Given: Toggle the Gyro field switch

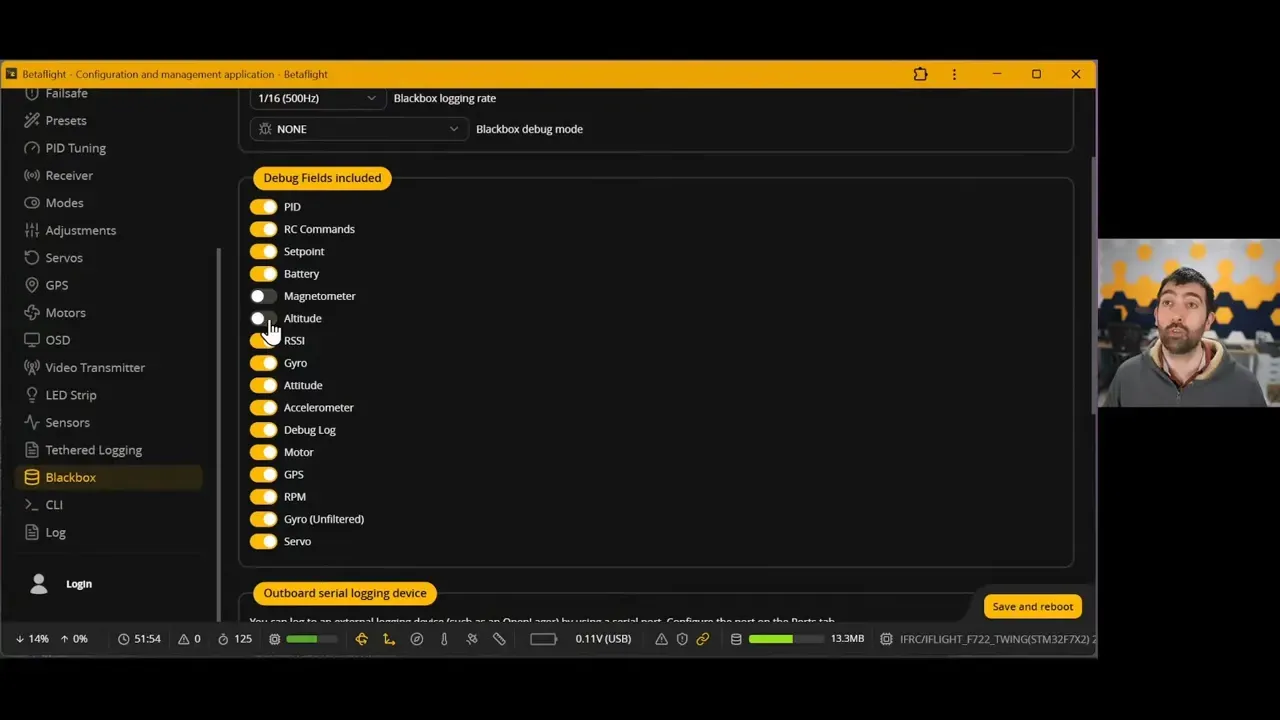Looking at the screenshot, I should point(264,363).
